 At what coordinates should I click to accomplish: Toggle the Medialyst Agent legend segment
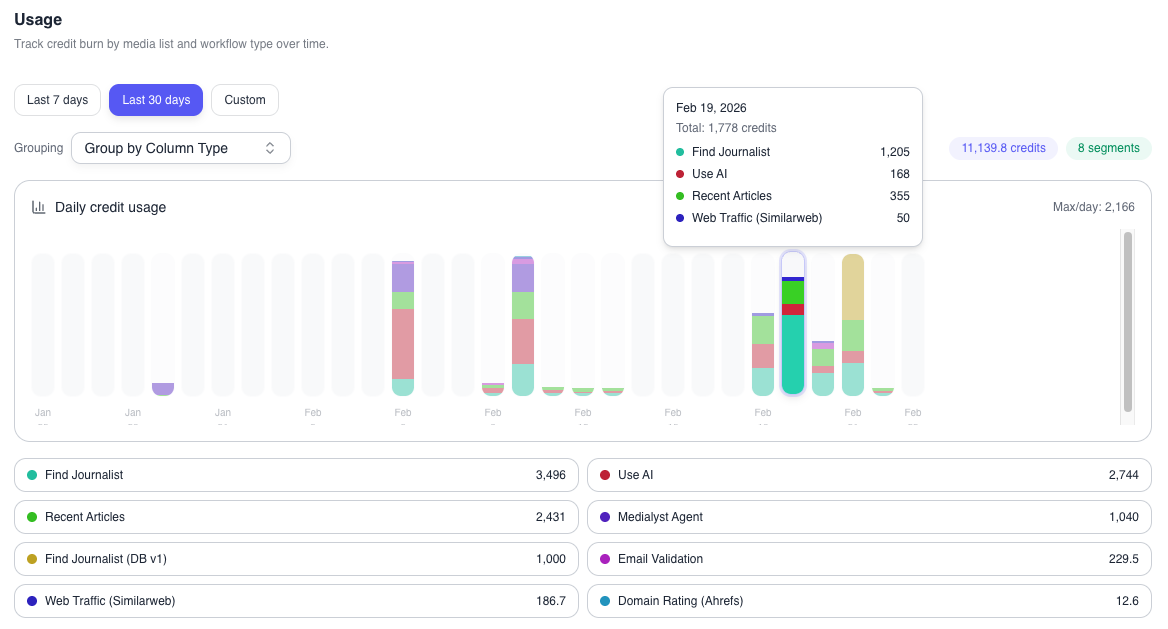[869, 517]
